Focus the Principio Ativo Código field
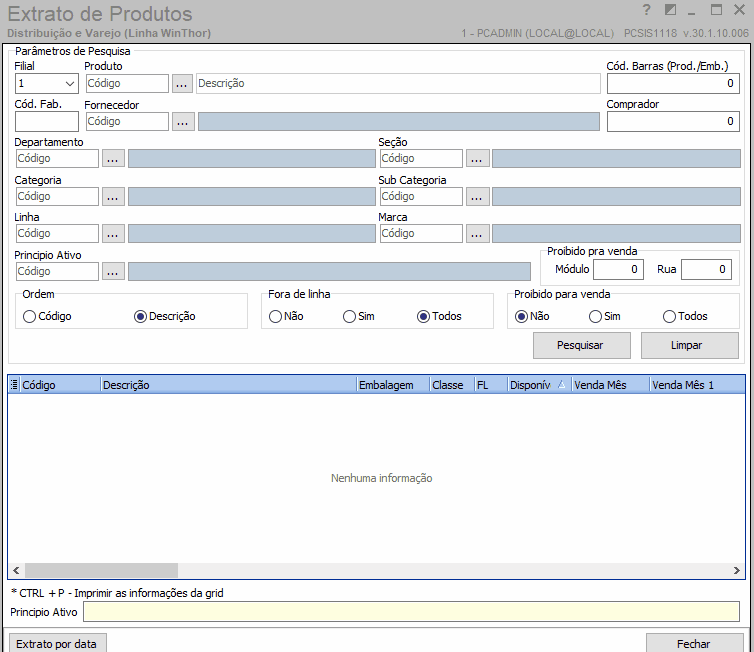754x652 pixels. (x=57, y=272)
